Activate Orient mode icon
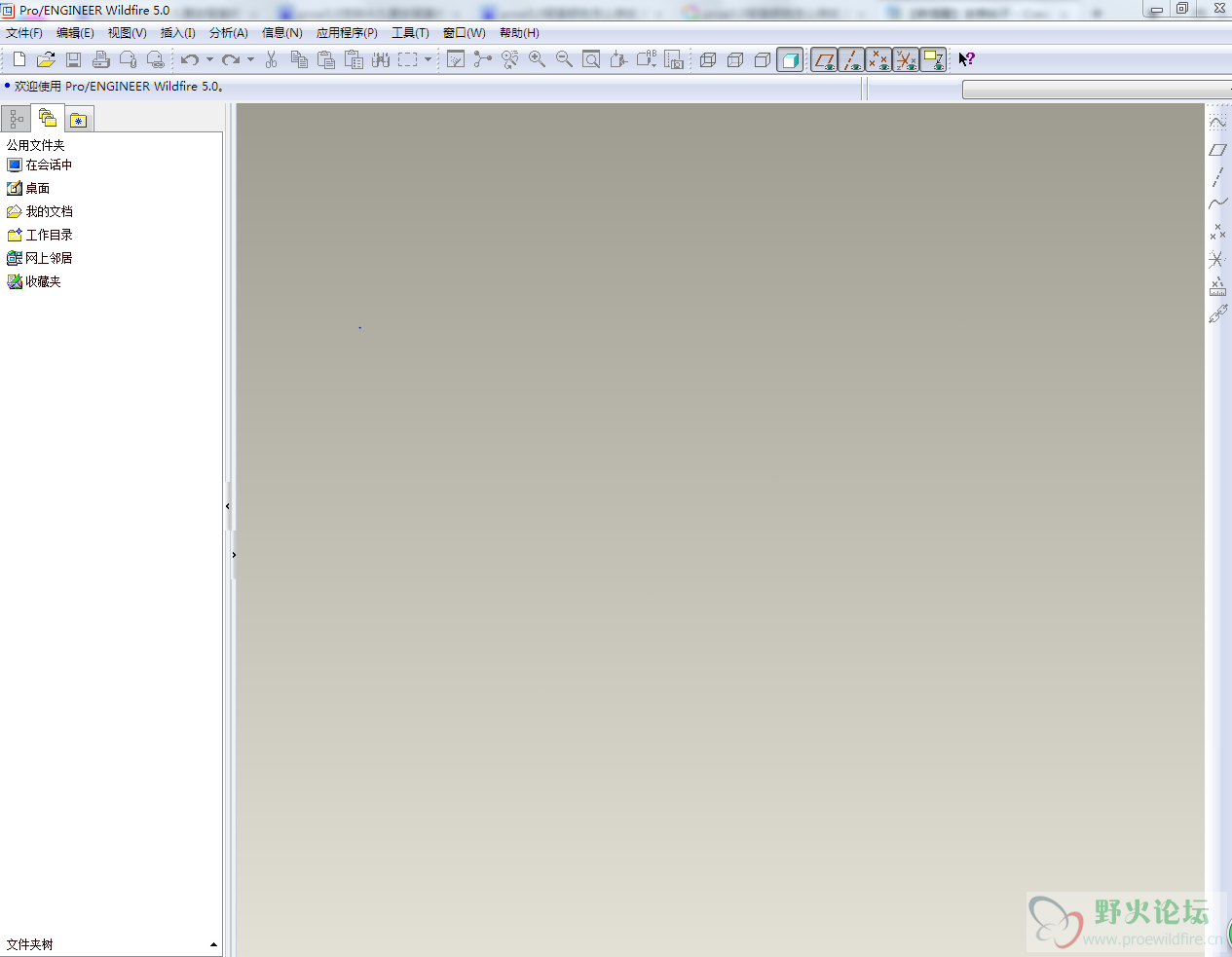 tap(509, 59)
